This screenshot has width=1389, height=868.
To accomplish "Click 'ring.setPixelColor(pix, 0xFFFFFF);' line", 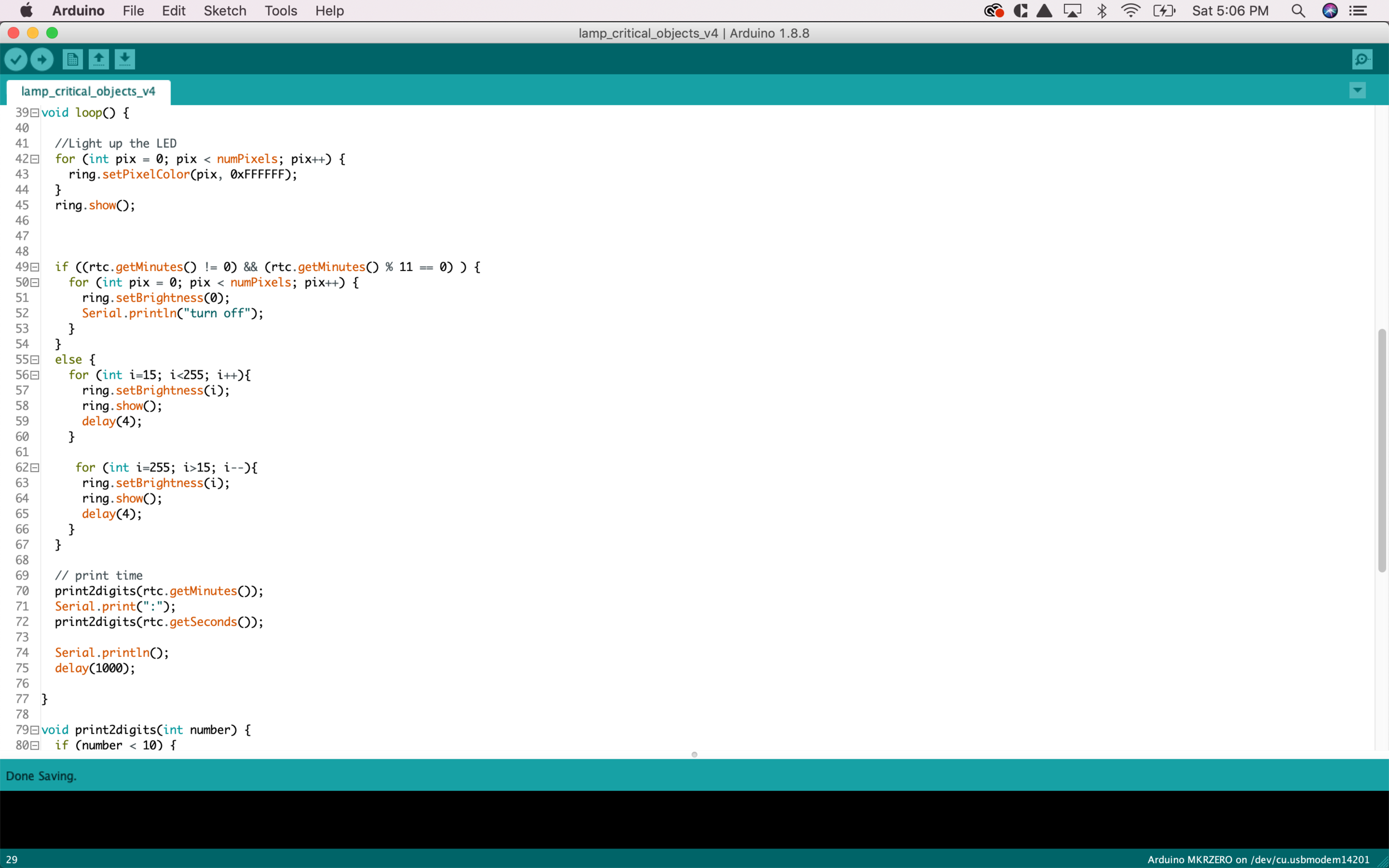I will [183, 174].
